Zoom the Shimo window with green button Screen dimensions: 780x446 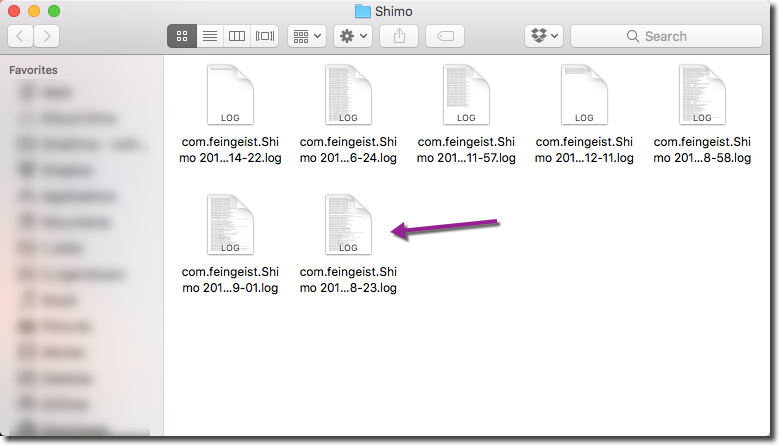[x=54, y=11]
